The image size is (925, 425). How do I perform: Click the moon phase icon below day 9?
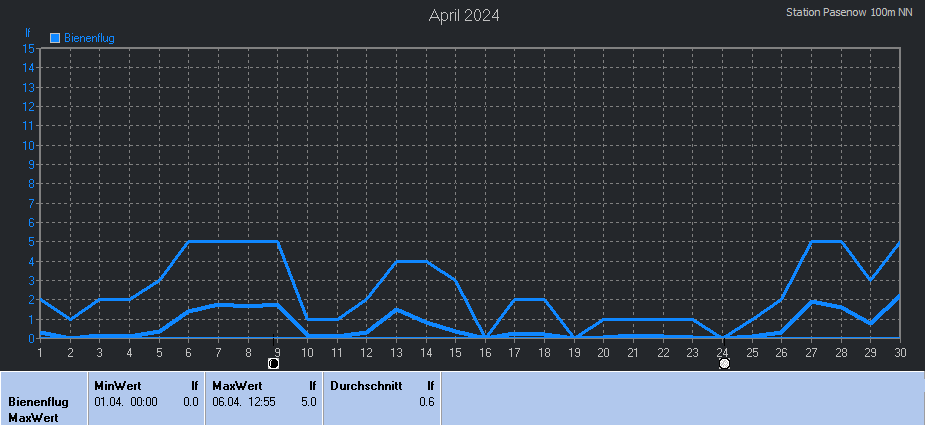(x=273, y=364)
